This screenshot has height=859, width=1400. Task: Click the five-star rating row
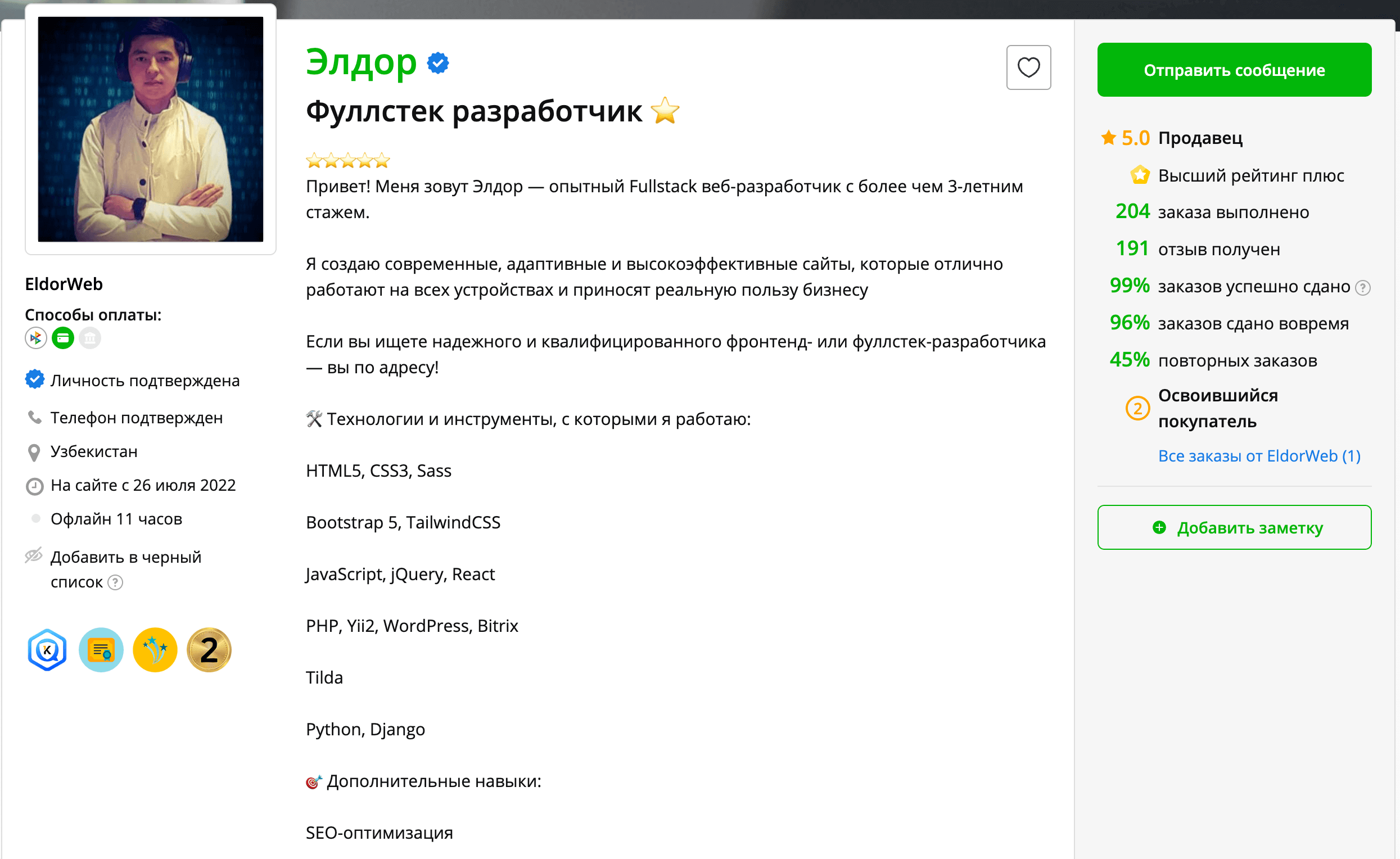coord(347,161)
